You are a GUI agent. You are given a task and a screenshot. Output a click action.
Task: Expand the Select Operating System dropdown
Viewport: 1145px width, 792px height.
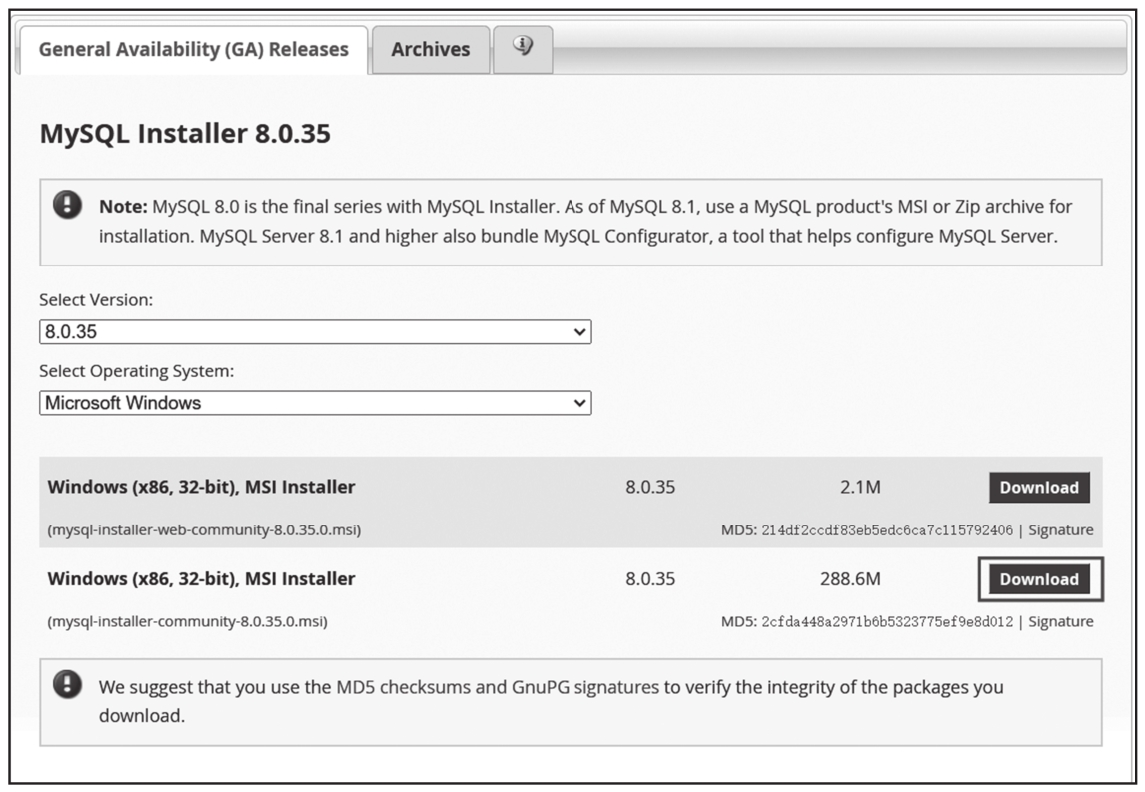pyautogui.click(x=315, y=403)
